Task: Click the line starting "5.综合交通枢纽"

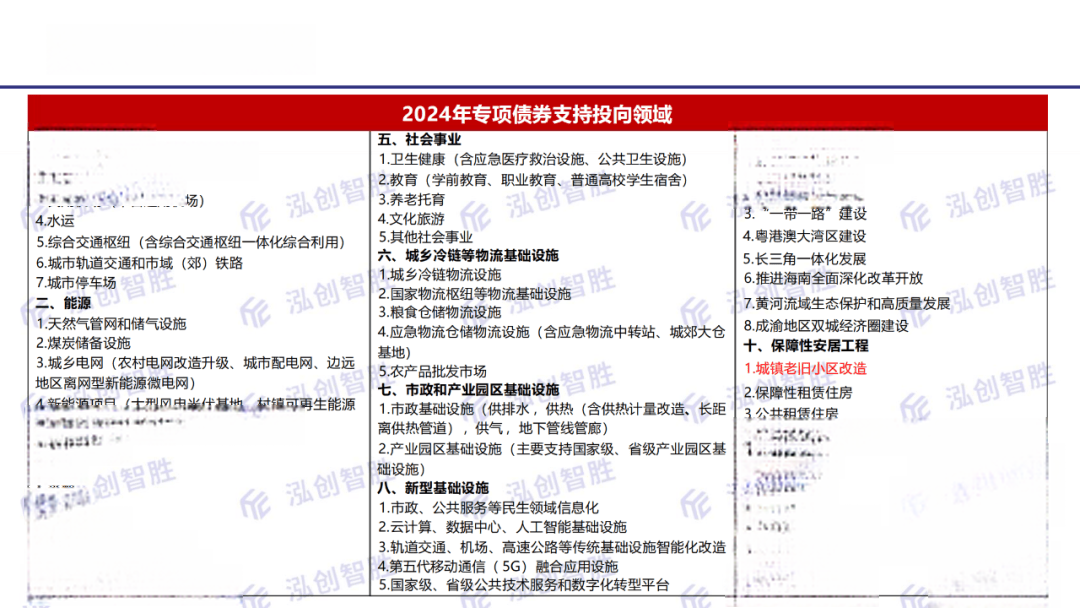Action: 191,242
